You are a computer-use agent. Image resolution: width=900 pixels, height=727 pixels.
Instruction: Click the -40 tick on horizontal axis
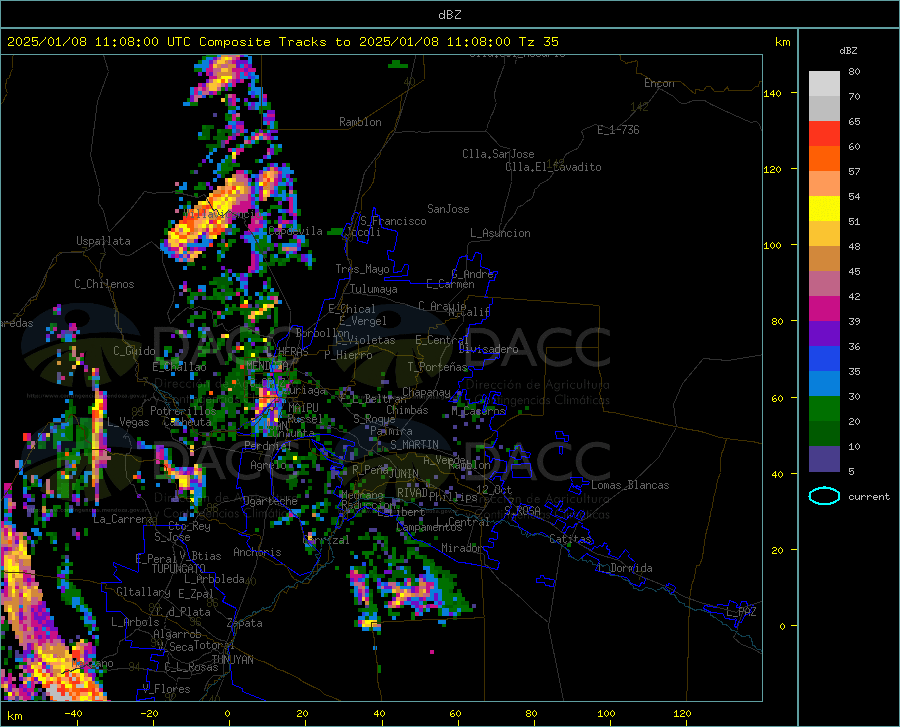click(x=73, y=714)
